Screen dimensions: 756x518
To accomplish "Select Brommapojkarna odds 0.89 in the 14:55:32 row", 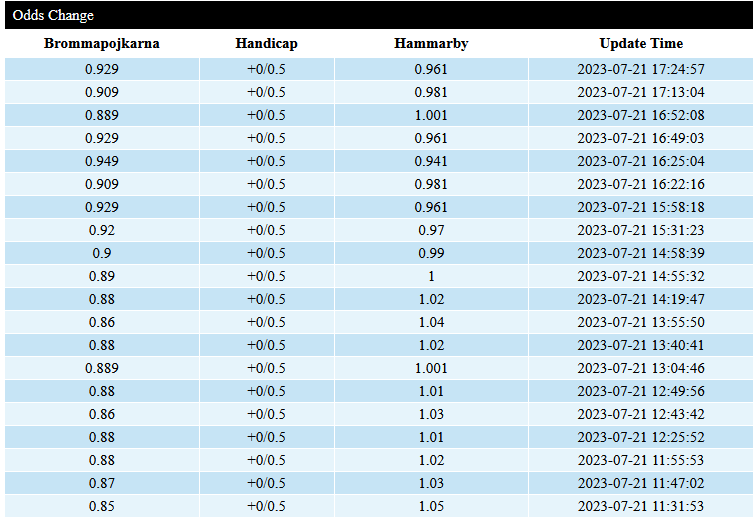I will 102,276.
